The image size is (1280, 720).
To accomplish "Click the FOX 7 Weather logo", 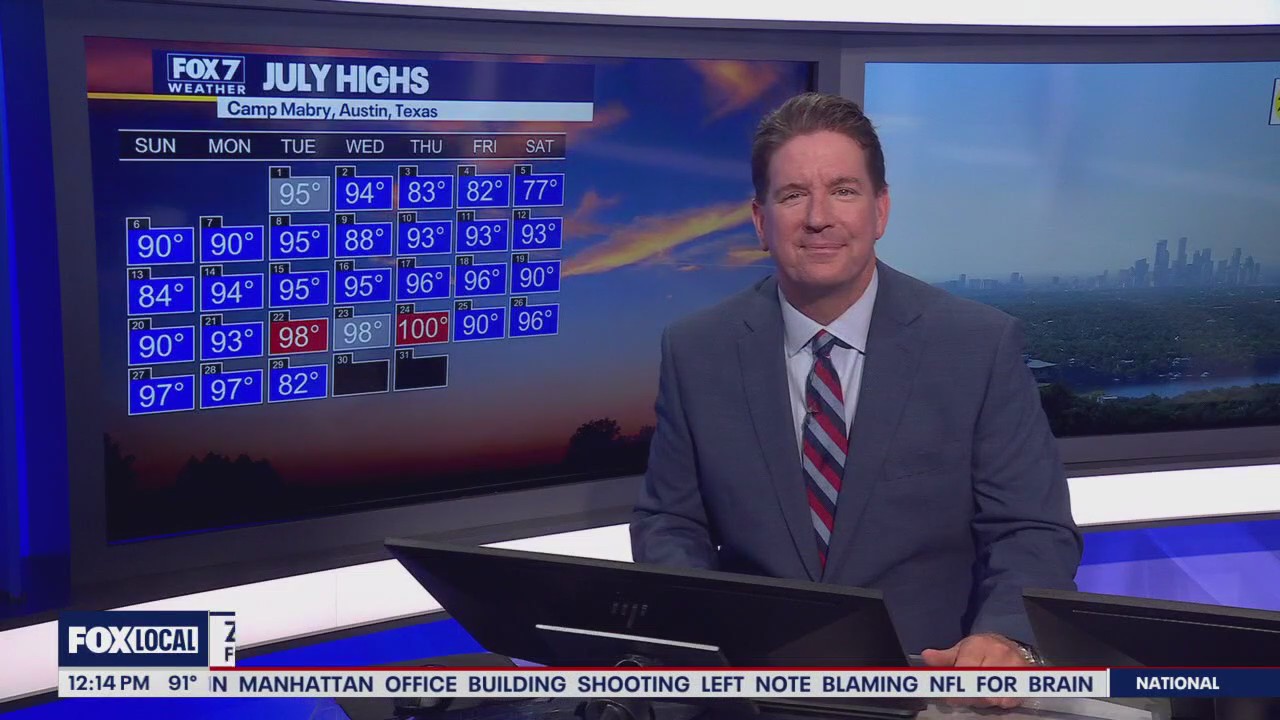I will pyautogui.click(x=206, y=75).
